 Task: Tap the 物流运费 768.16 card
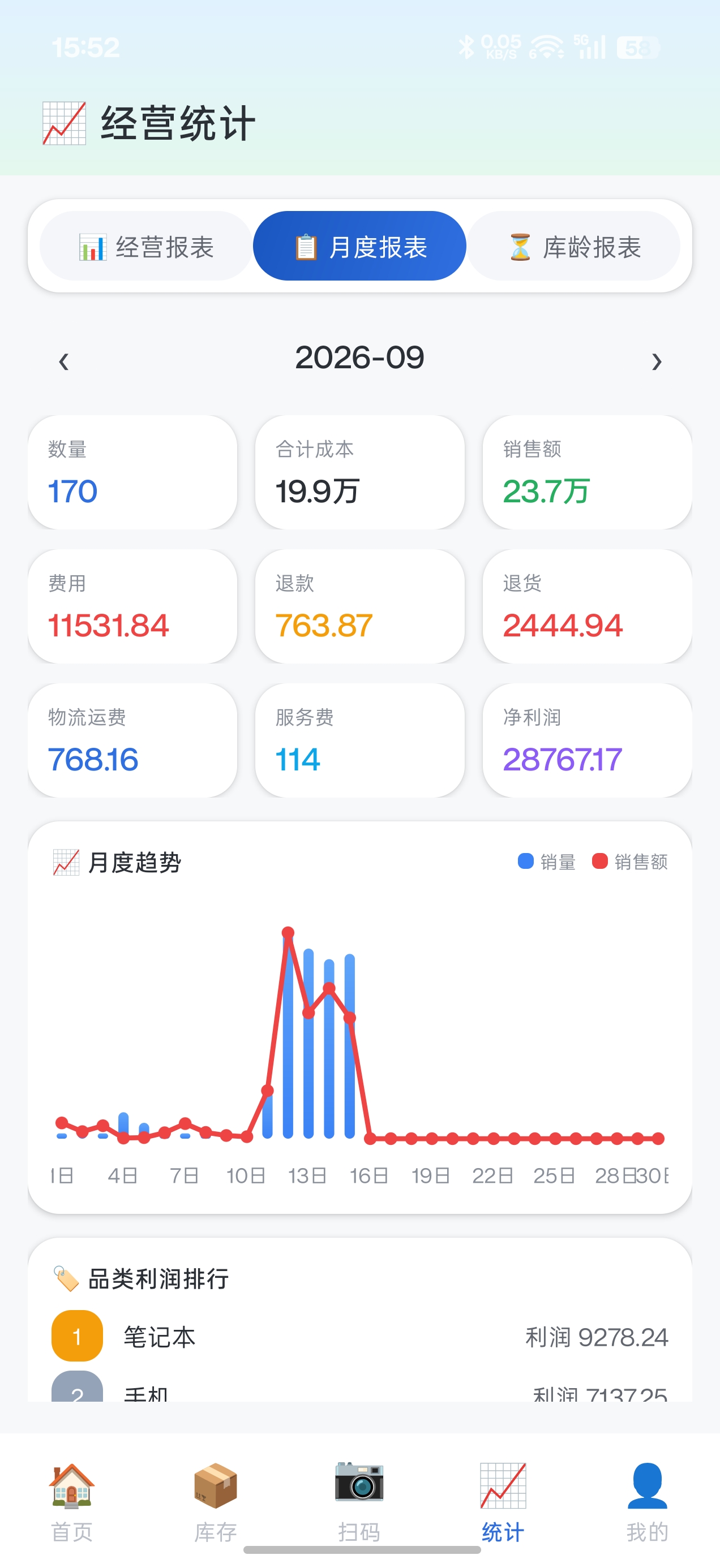click(x=132, y=740)
